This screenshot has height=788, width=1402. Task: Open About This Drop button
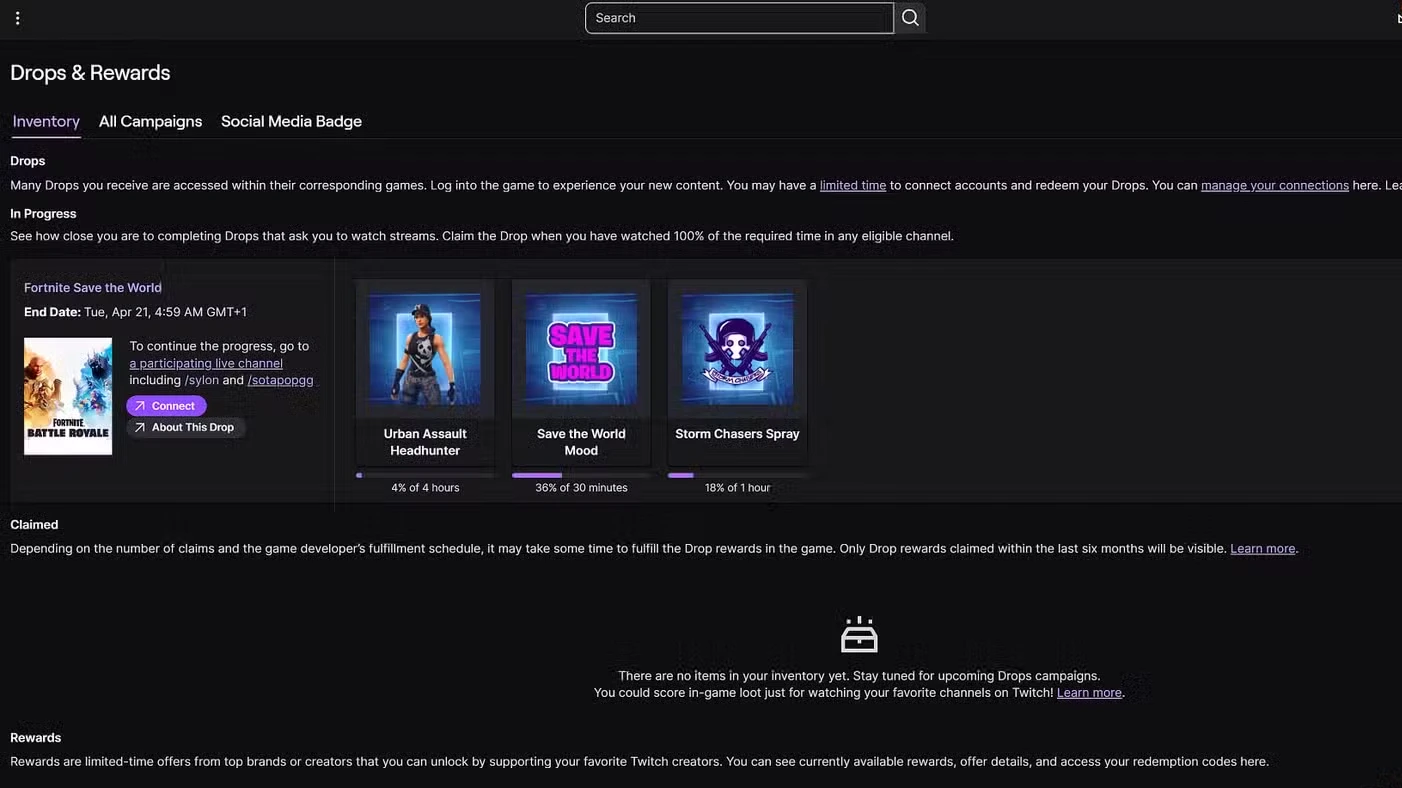pos(186,427)
